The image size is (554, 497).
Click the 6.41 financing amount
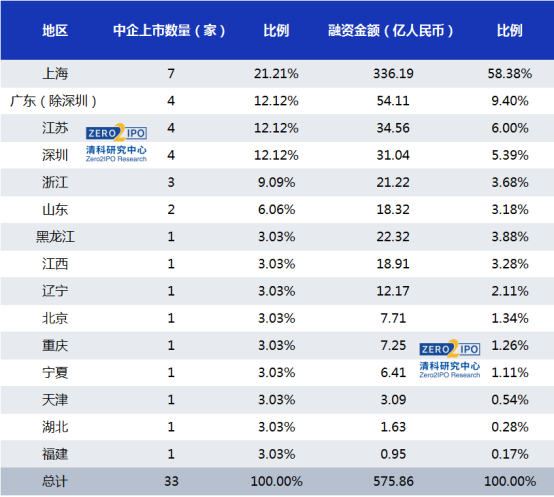(393, 373)
